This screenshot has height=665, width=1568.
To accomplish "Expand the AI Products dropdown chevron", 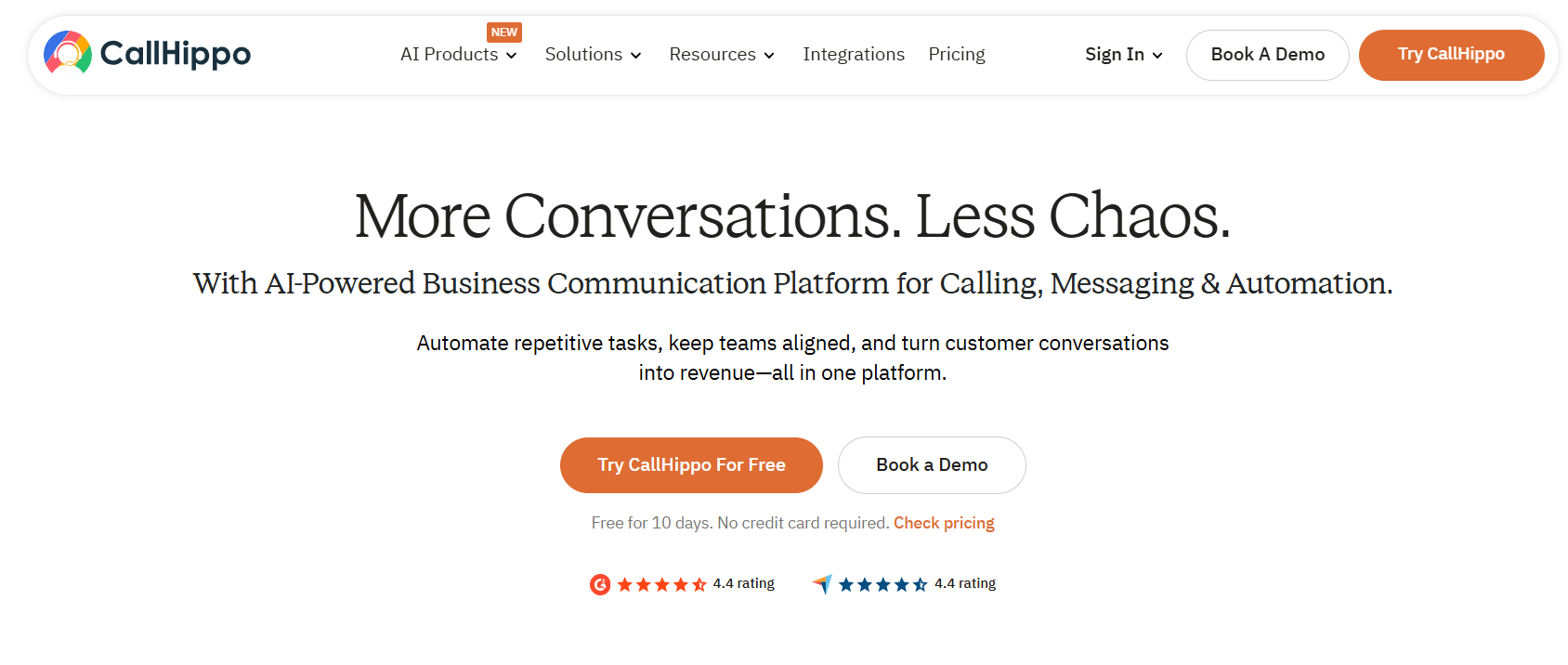I will 512,56.
